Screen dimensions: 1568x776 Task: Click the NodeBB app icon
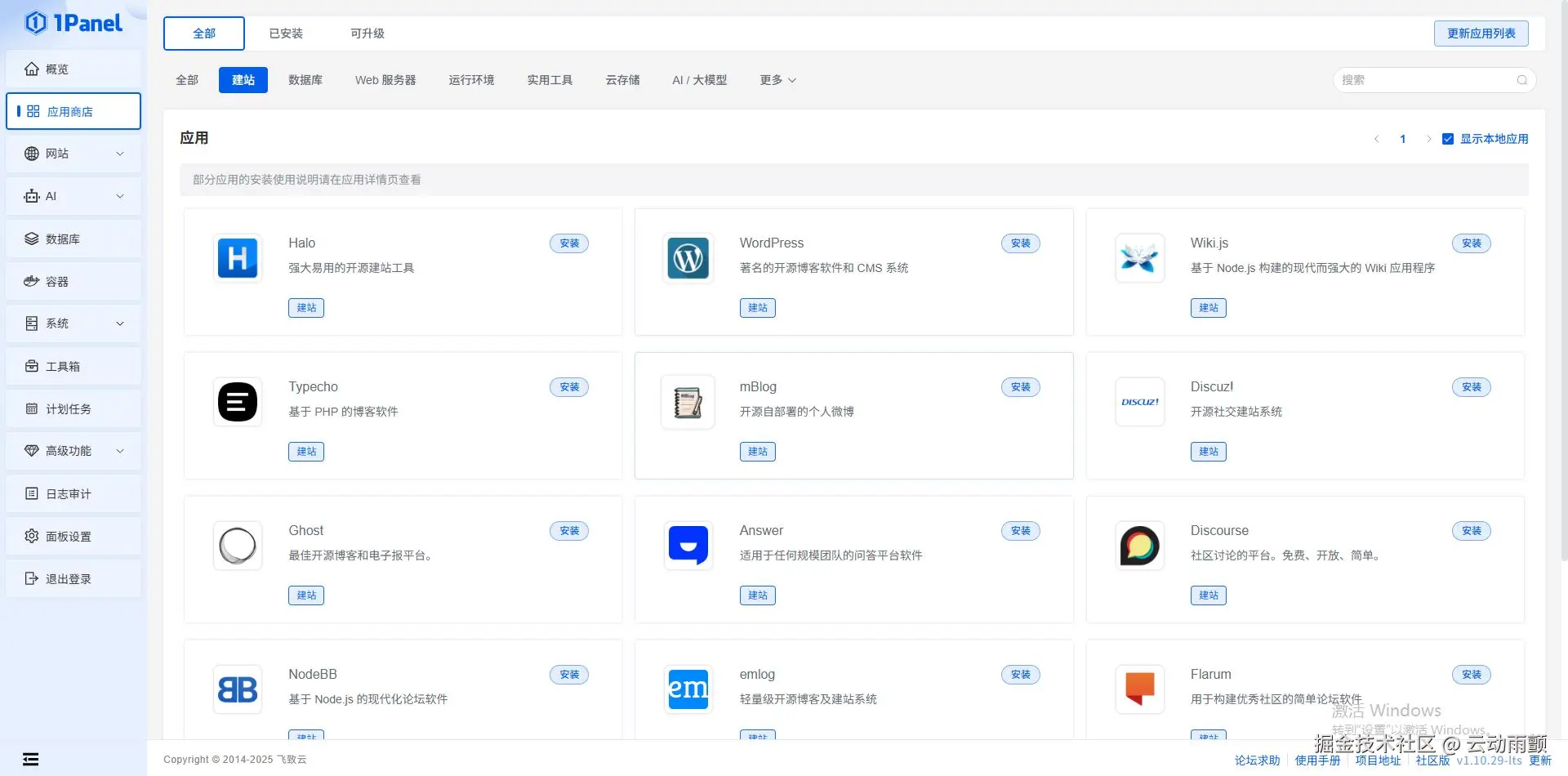tap(238, 689)
